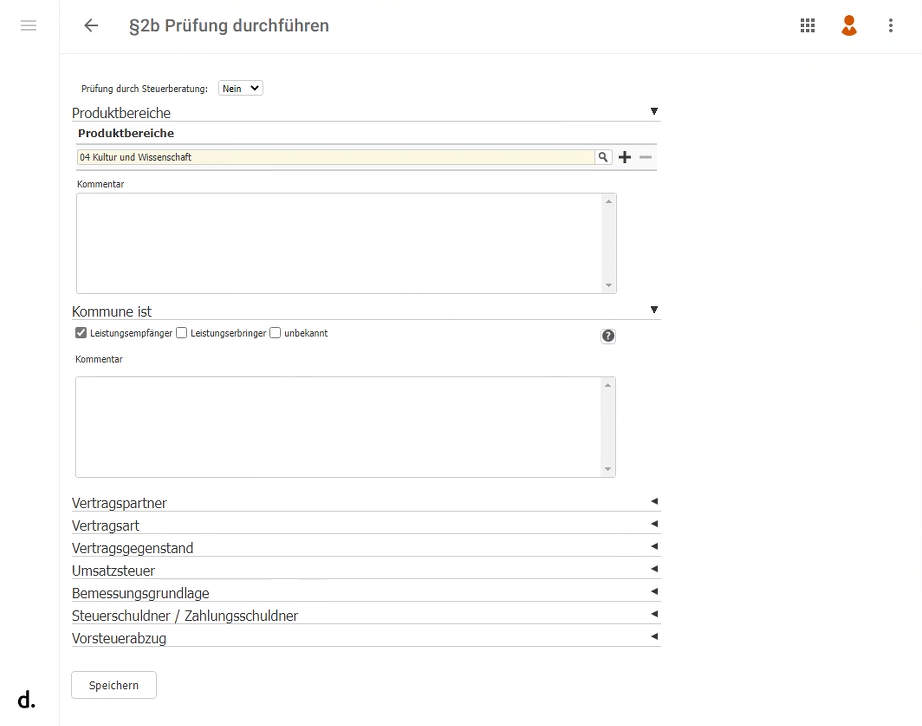Click the search magnifier in Produktbereiche field

(x=603, y=157)
